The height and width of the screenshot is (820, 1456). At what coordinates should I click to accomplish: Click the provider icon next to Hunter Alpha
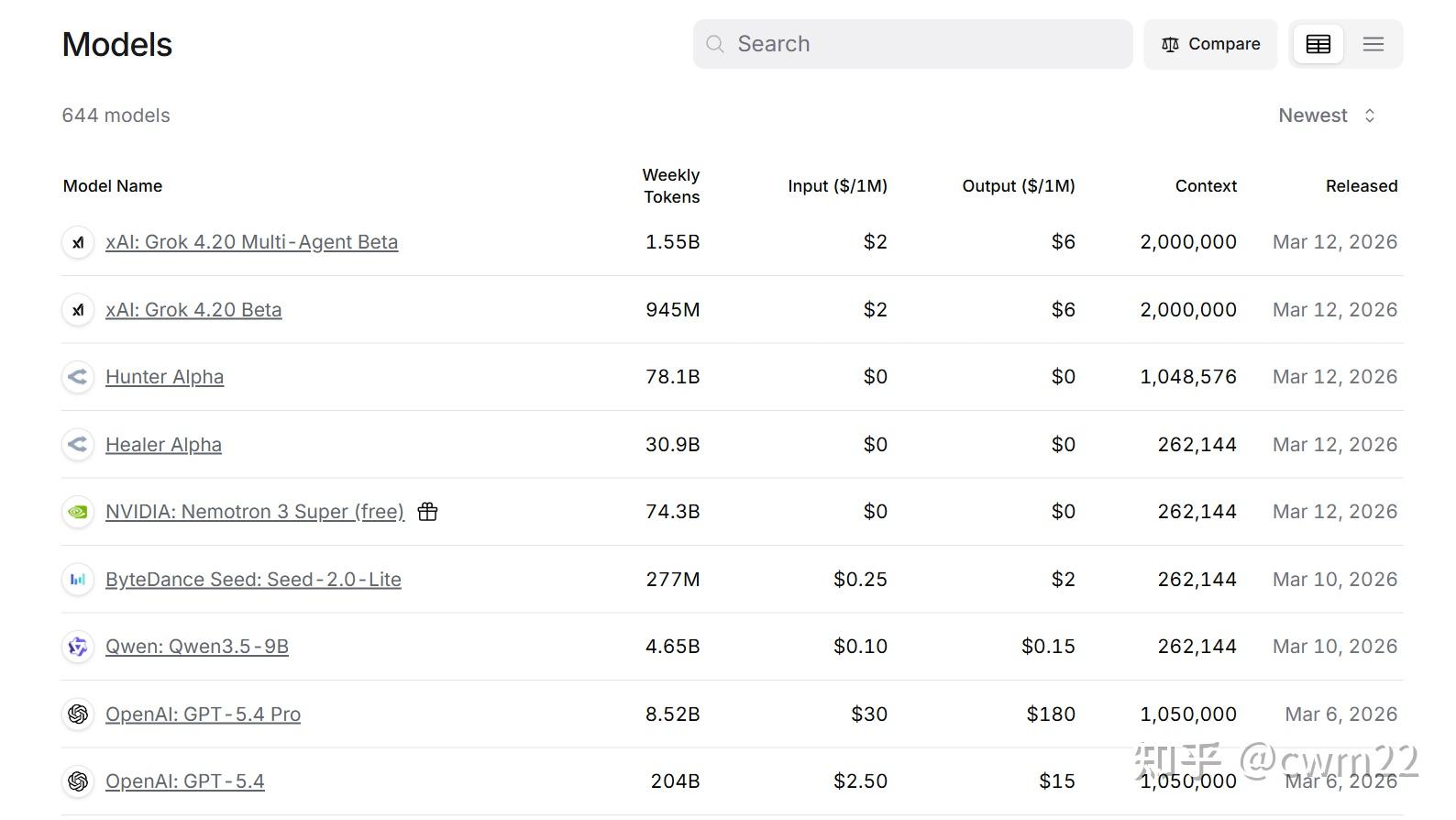point(78,377)
